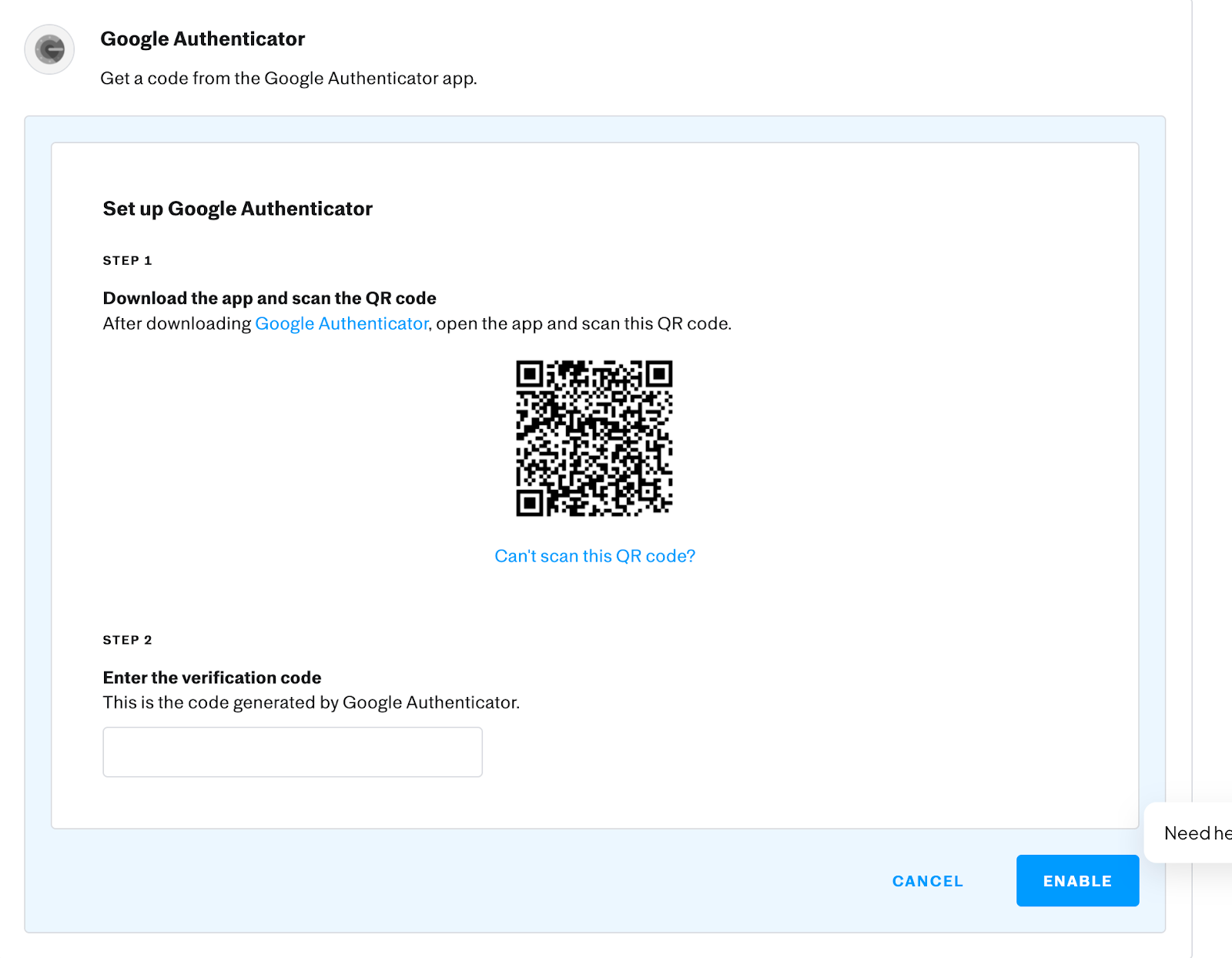1232x958 pixels.
Task: Focus the verification code input field
Action: click(293, 752)
